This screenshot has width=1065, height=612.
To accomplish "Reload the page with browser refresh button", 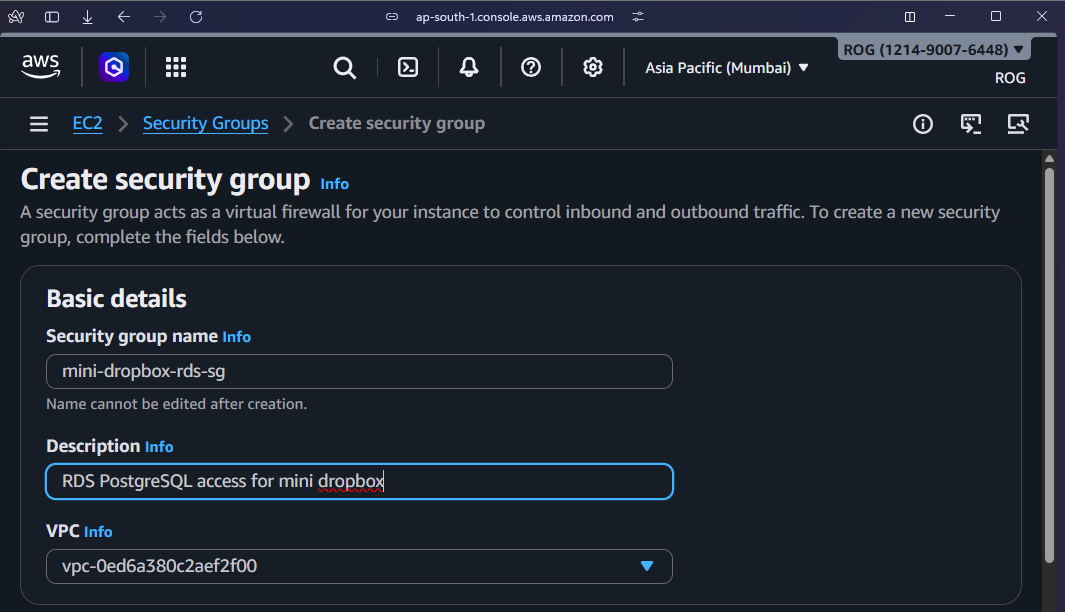I will click(196, 17).
